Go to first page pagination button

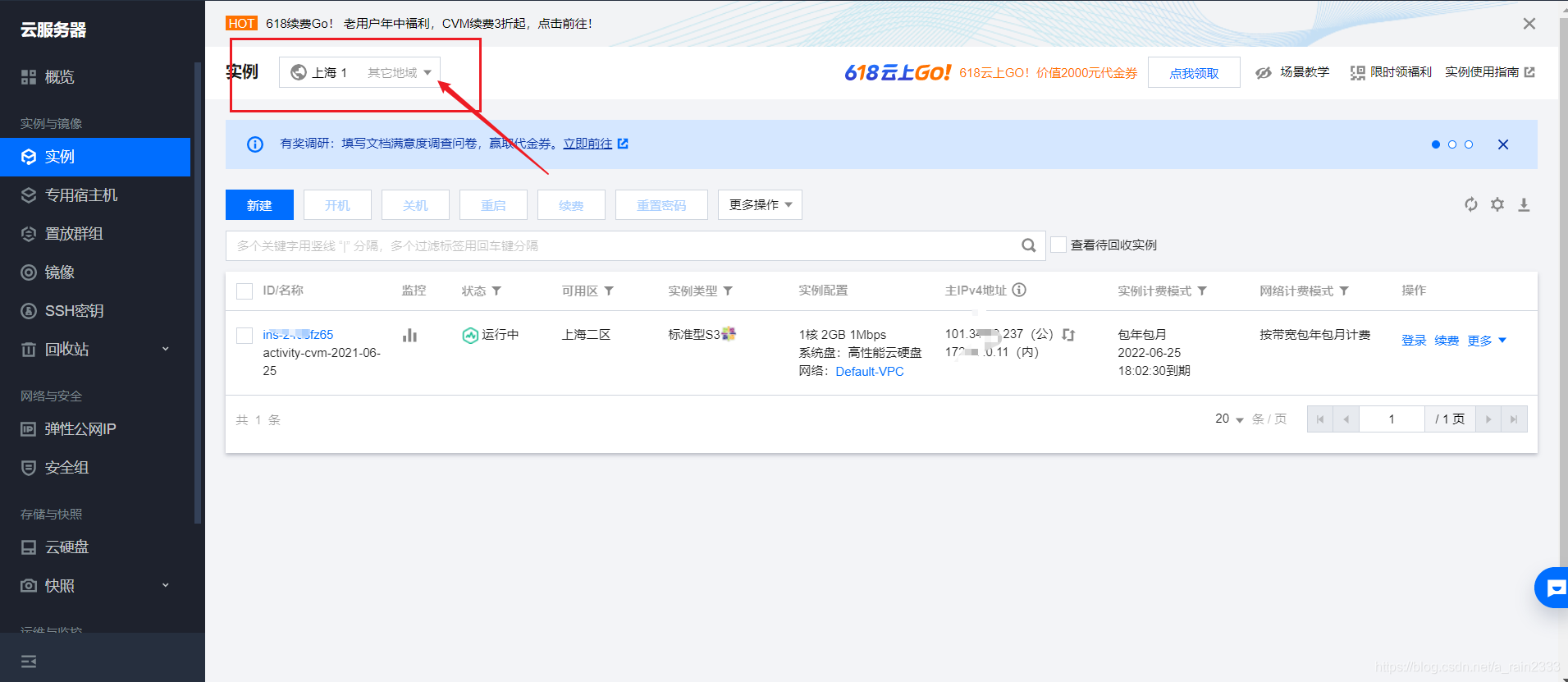click(x=1320, y=419)
